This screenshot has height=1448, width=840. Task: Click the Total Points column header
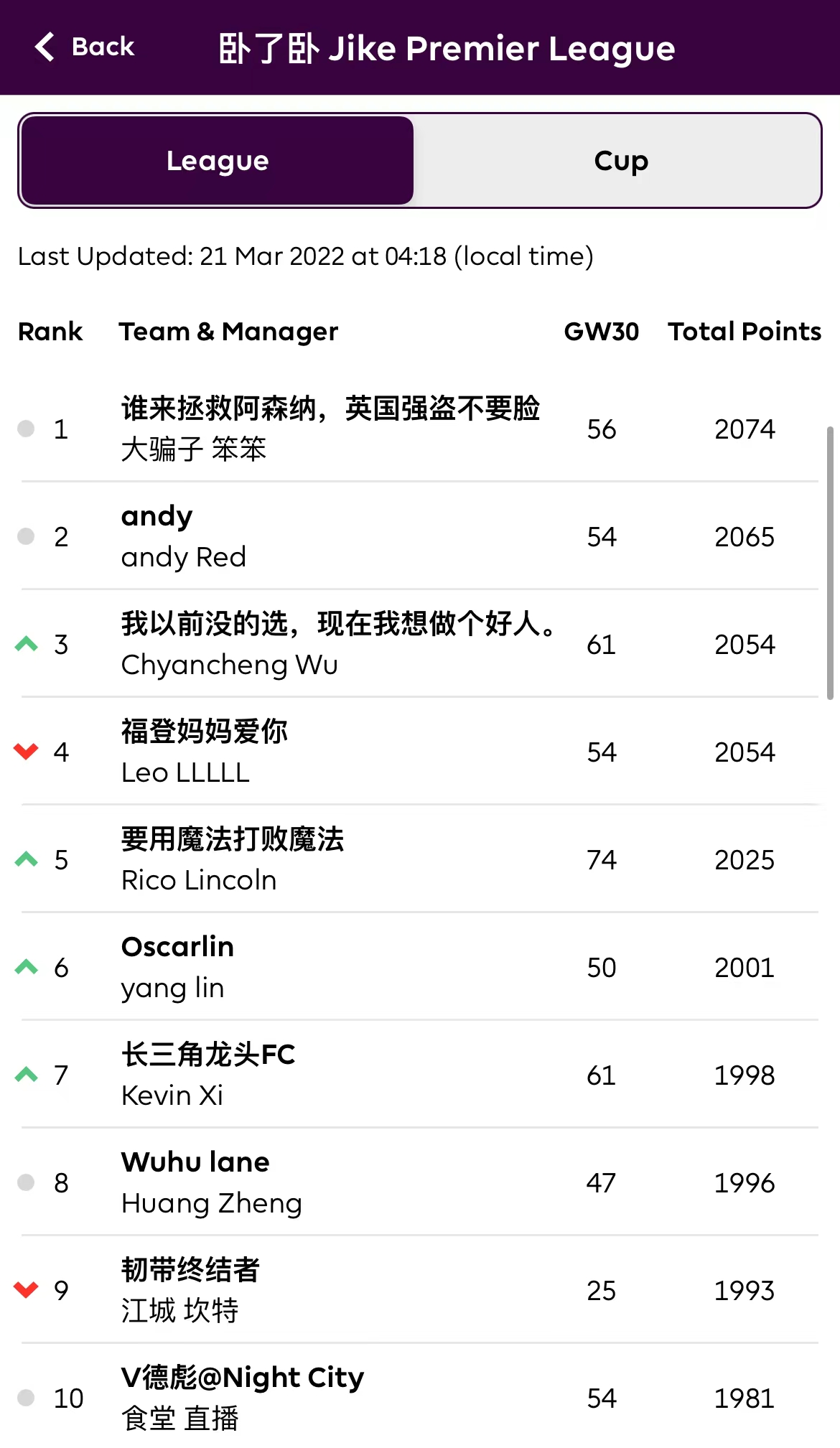pyautogui.click(x=745, y=332)
